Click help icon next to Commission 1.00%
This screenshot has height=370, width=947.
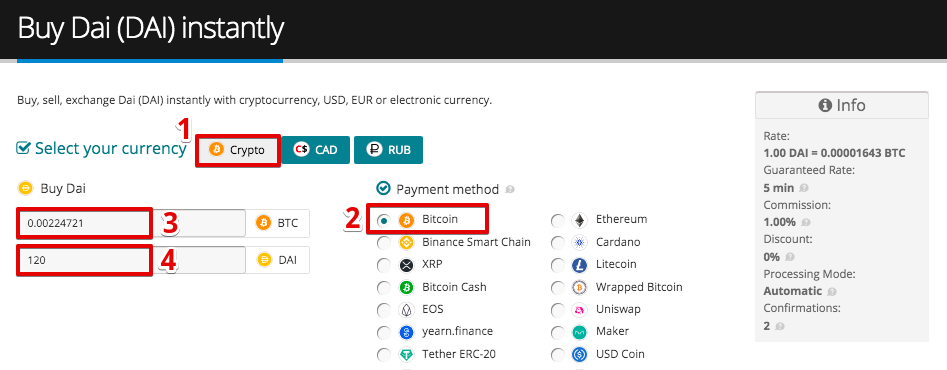coord(805,222)
